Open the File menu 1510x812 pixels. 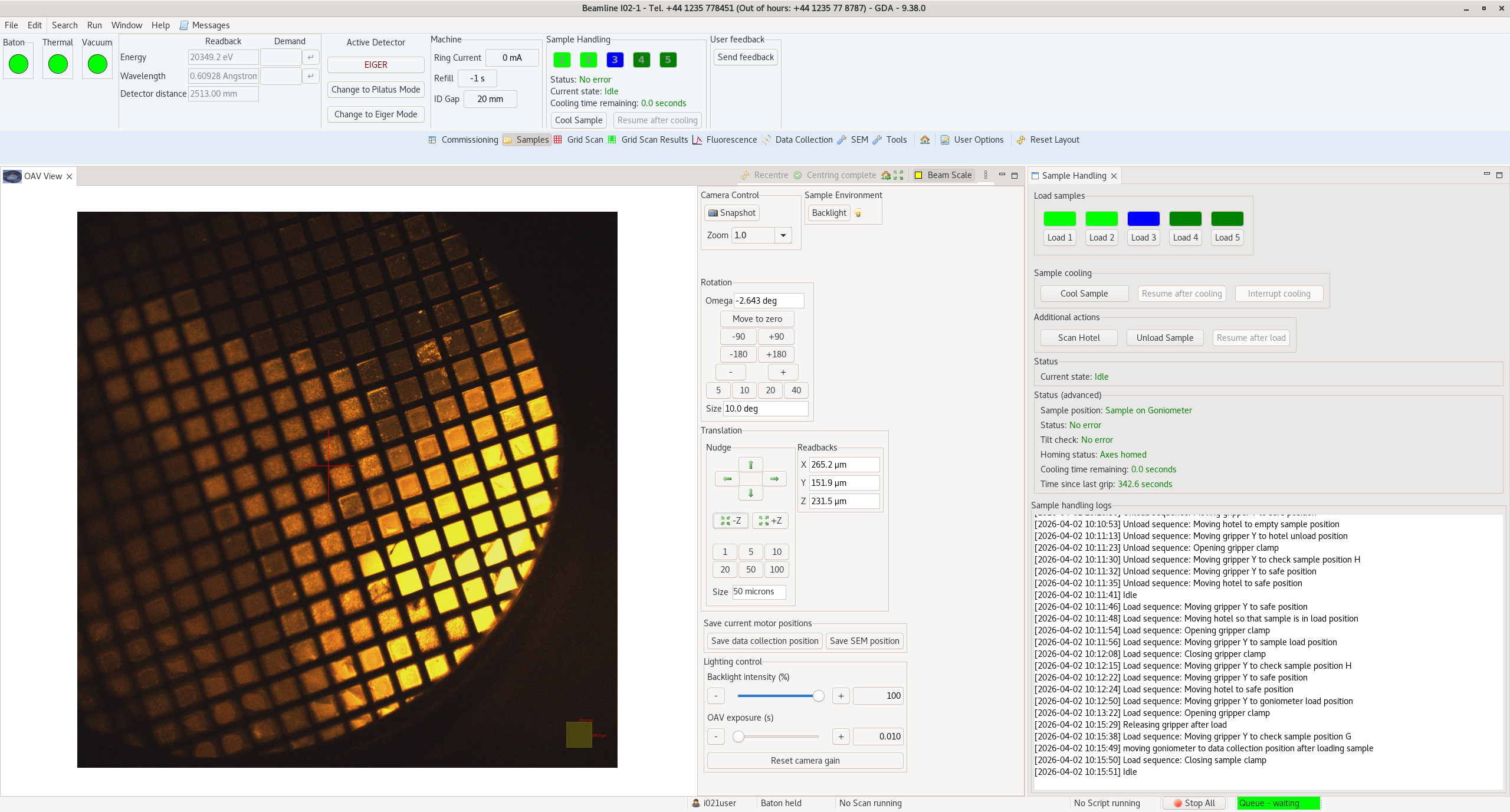[x=11, y=25]
